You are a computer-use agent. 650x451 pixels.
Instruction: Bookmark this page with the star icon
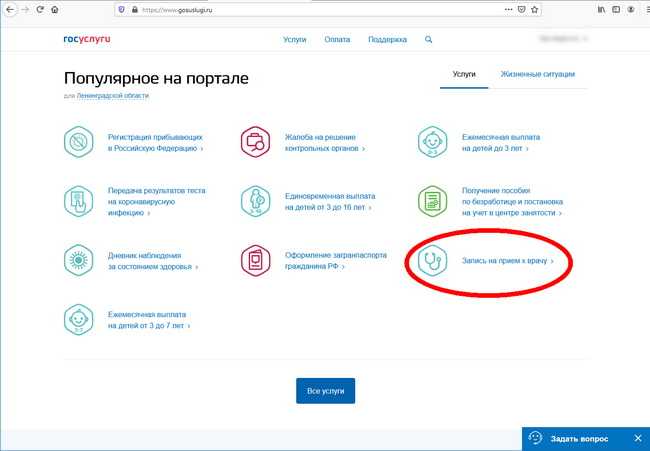[535, 10]
